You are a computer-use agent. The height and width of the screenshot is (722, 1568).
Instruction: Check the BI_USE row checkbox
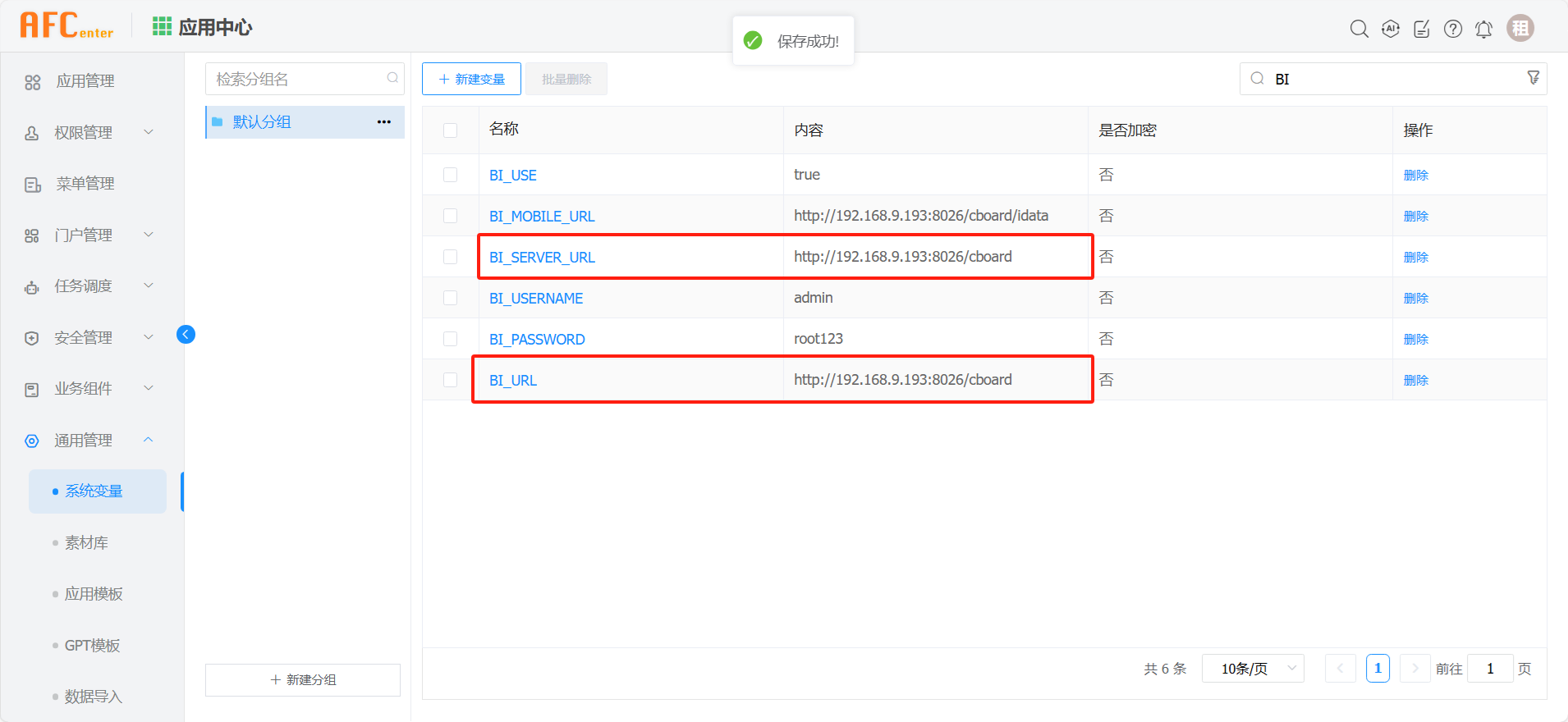450,175
